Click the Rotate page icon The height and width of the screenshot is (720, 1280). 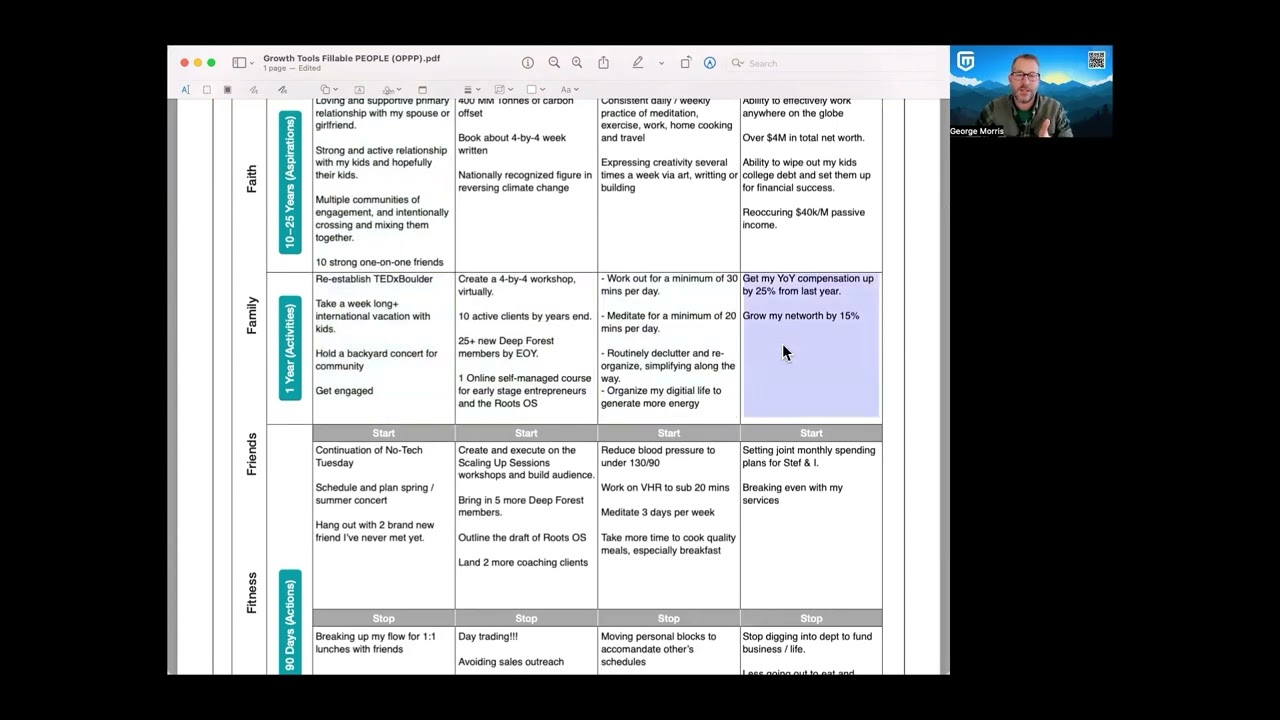pos(686,62)
